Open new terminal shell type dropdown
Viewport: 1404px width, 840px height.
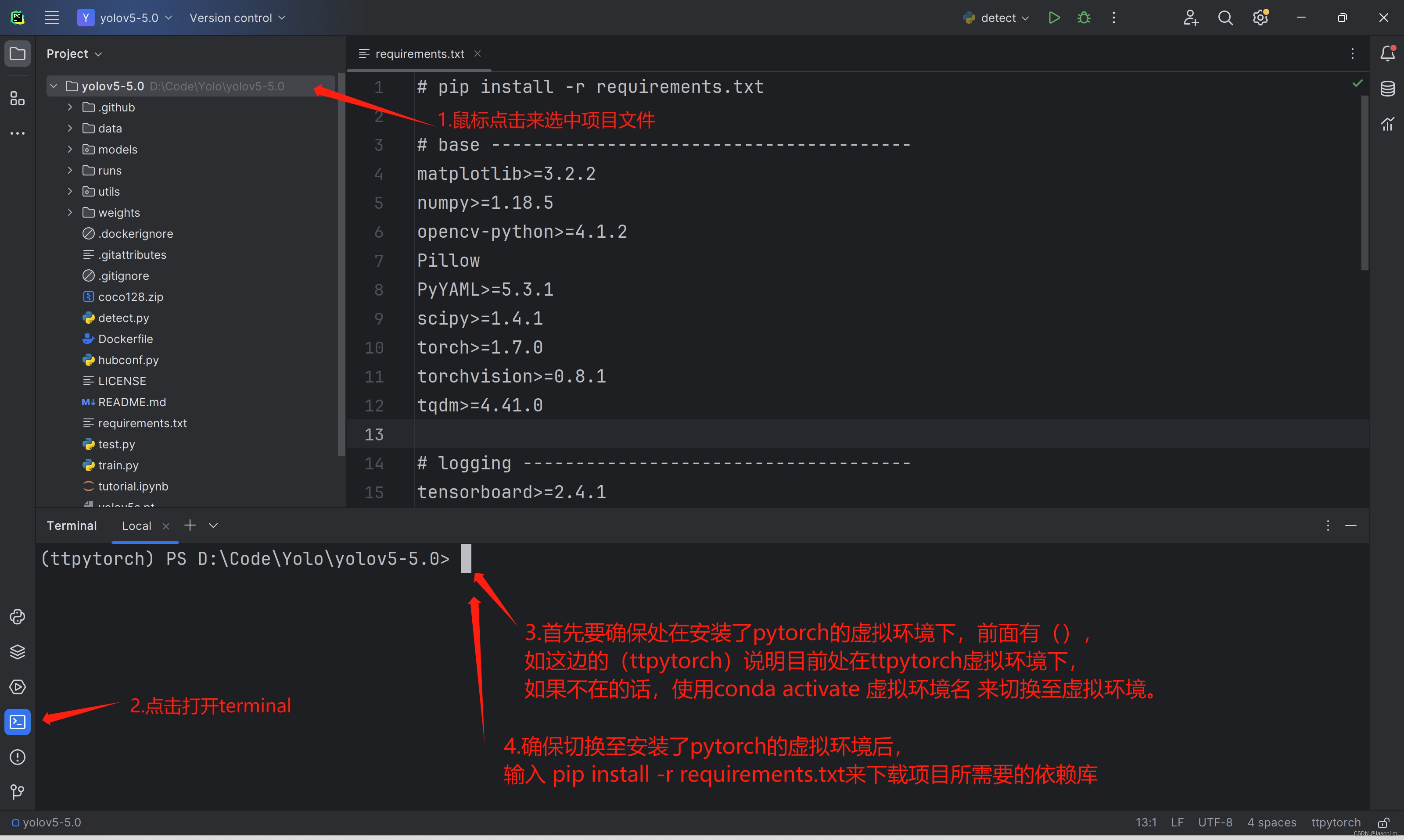213,525
